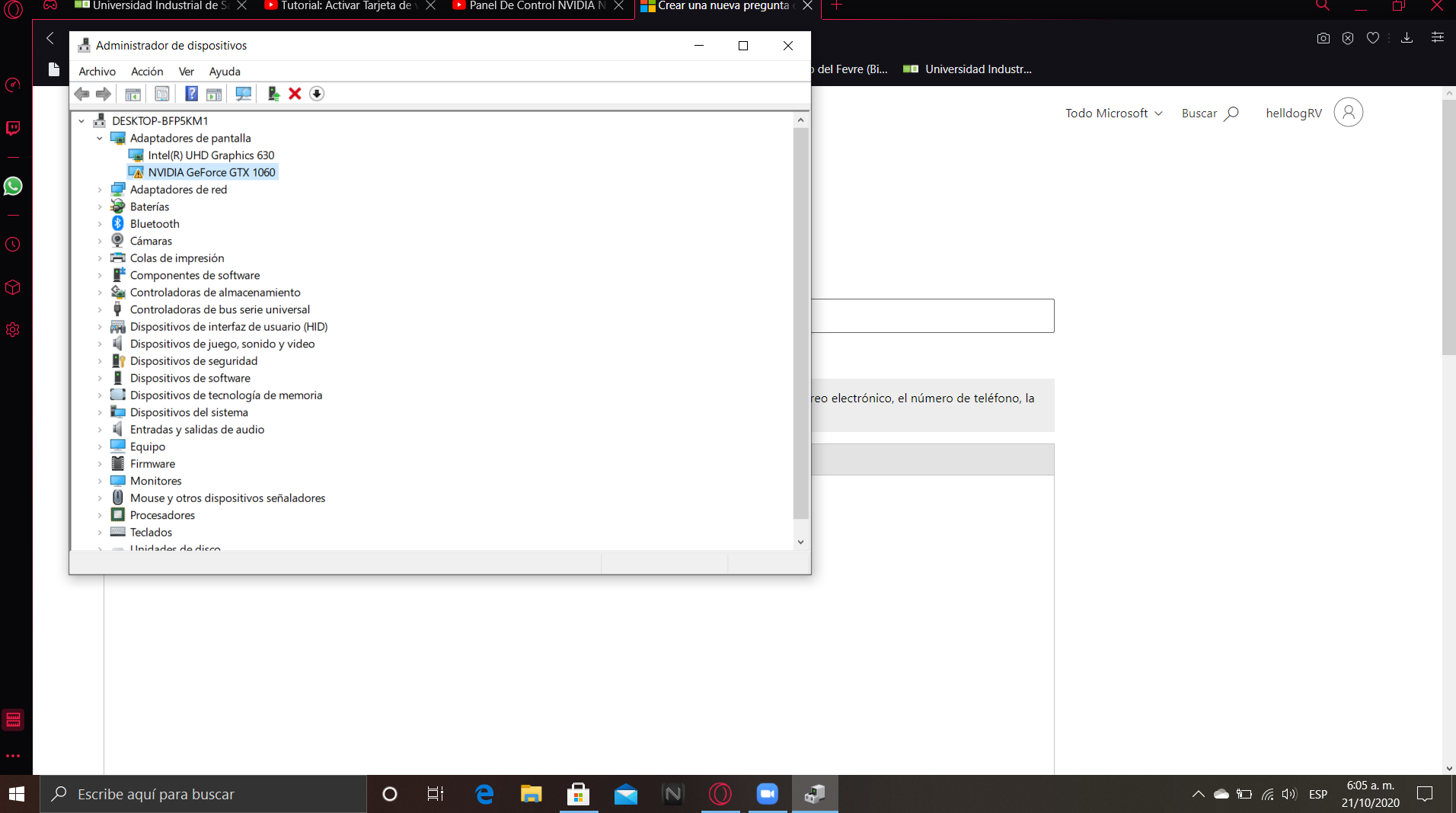Open Twitch in Opera sidebar

tap(13, 128)
